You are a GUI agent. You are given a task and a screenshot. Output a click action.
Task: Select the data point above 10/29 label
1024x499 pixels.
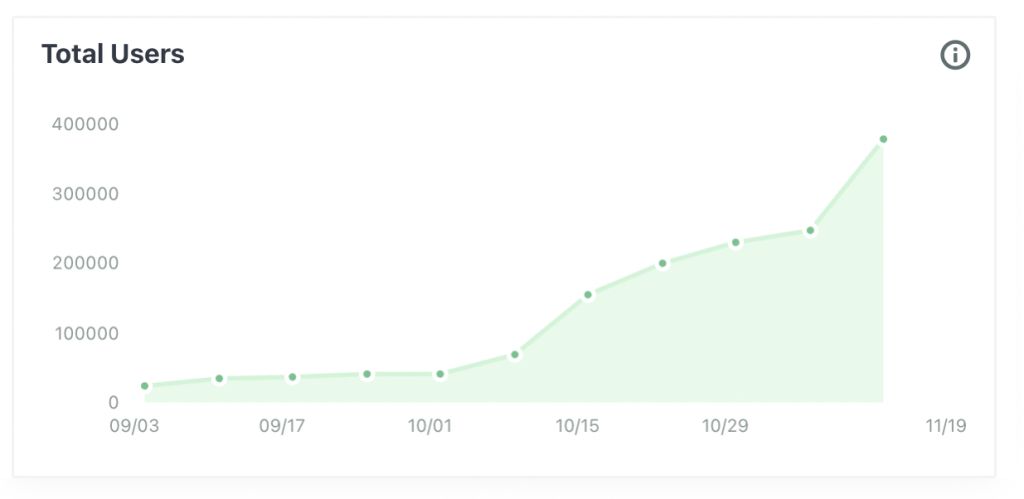(x=736, y=243)
